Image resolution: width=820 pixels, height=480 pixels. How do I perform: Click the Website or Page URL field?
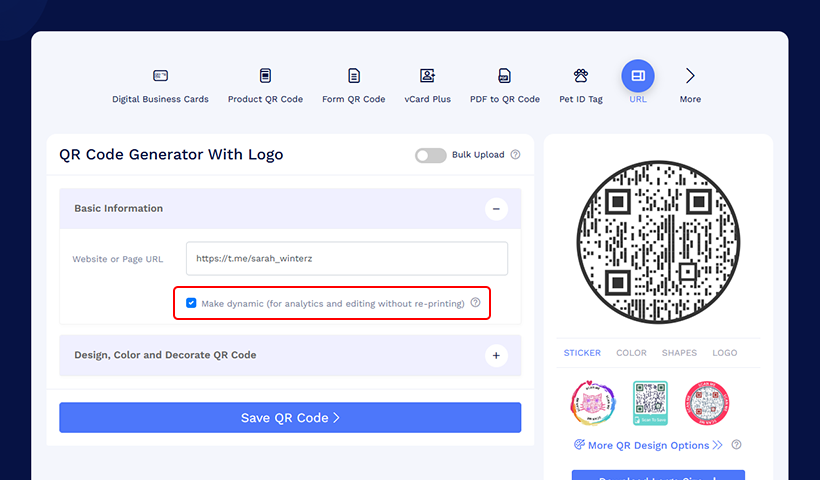347,258
